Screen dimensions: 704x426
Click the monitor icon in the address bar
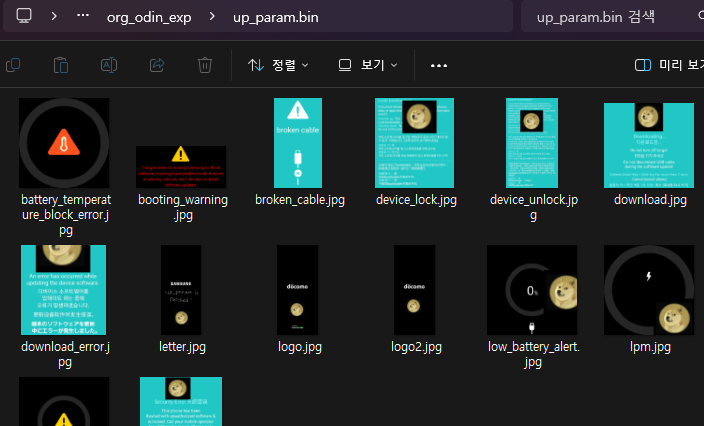point(24,16)
